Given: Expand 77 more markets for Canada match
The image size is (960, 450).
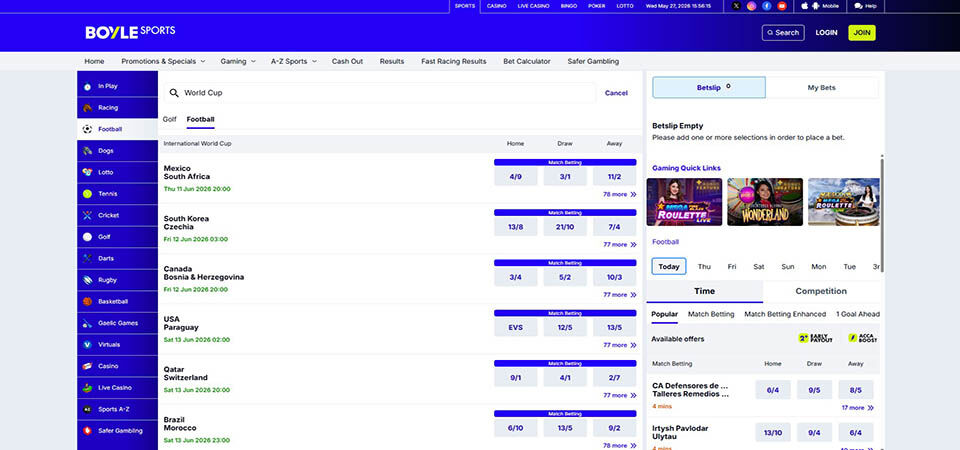Looking at the screenshot, I should (620, 294).
